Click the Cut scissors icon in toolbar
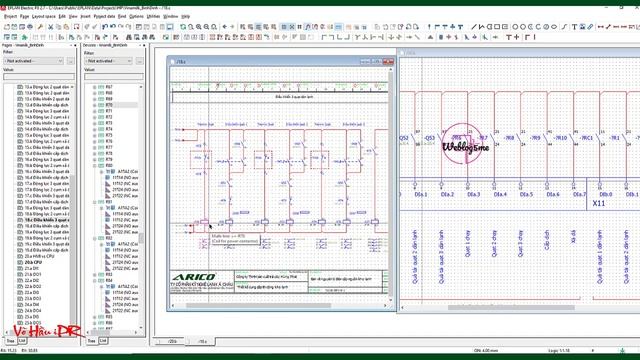This screenshot has height=360, width=640. [51, 27]
